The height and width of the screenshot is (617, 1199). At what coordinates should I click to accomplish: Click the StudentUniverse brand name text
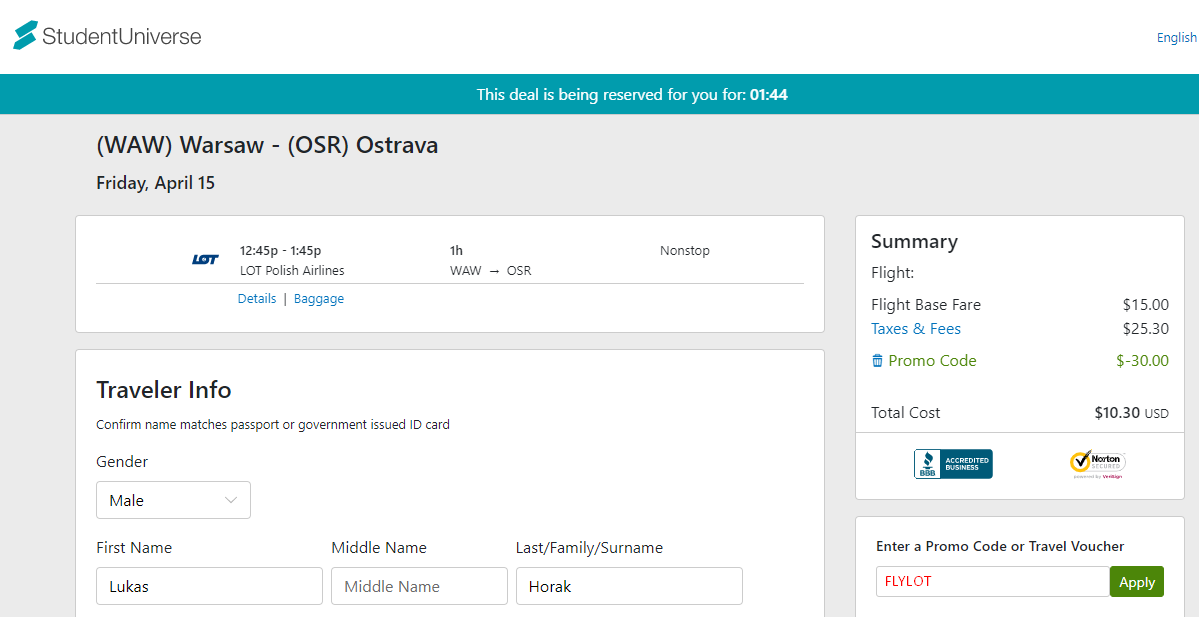(x=122, y=36)
